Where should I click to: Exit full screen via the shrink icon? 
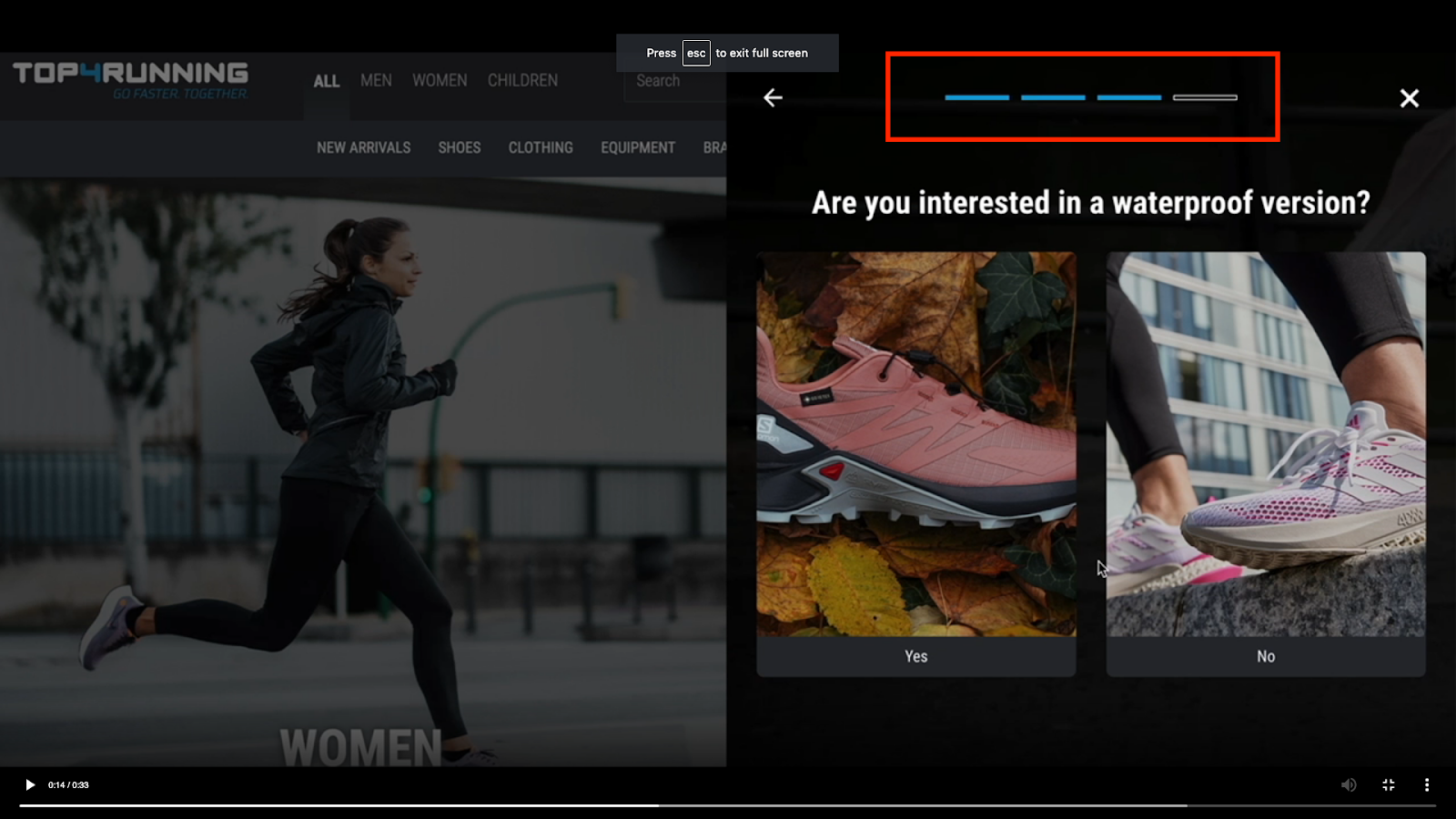pos(1387,784)
